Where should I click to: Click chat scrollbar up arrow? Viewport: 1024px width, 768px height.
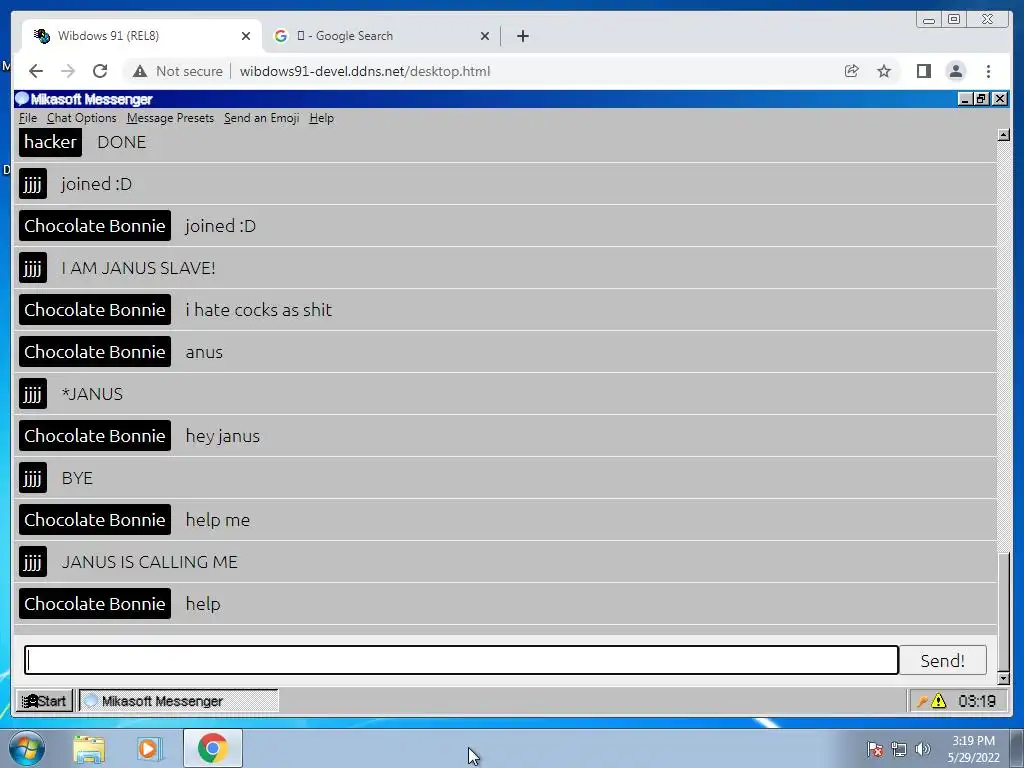[1004, 135]
